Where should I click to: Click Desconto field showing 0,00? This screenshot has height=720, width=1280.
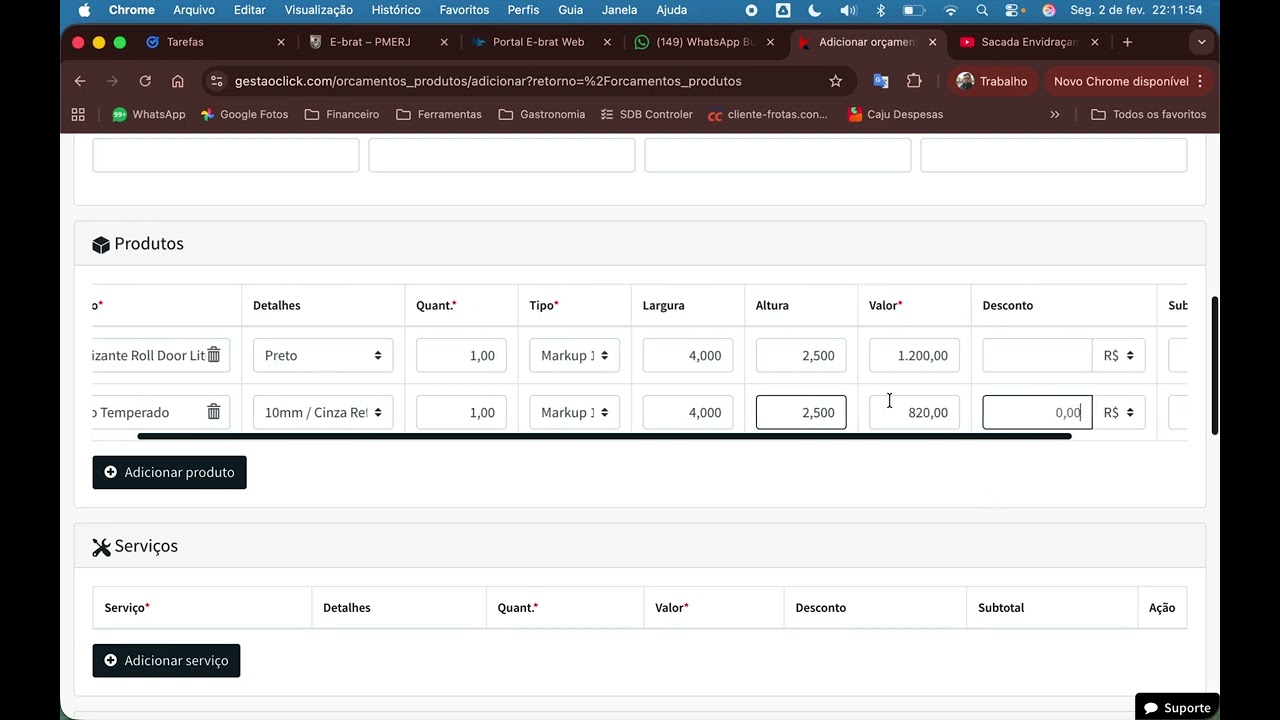click(1037, 412)
